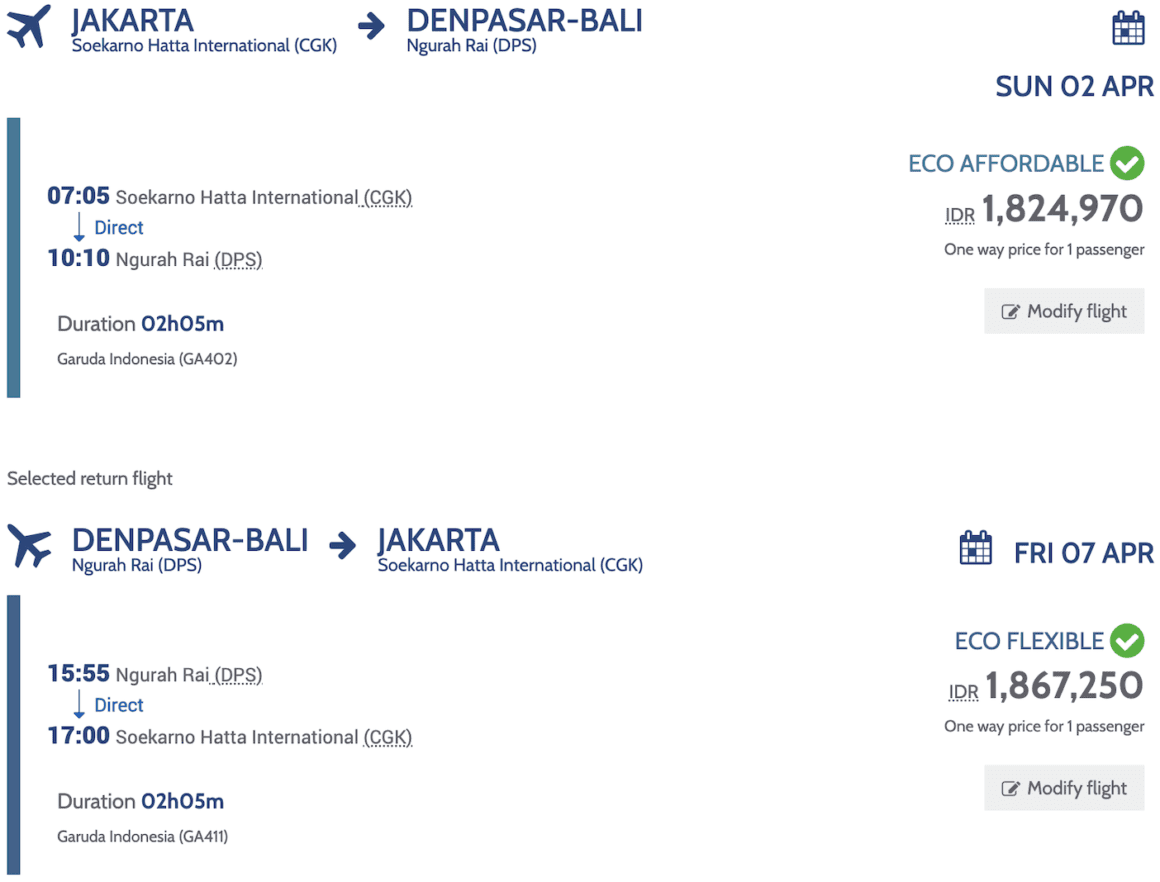Screen dimensions: 1160x882
Task: Click the edit icon in the outbound Modify flight button
Action: click(1010, 312)
